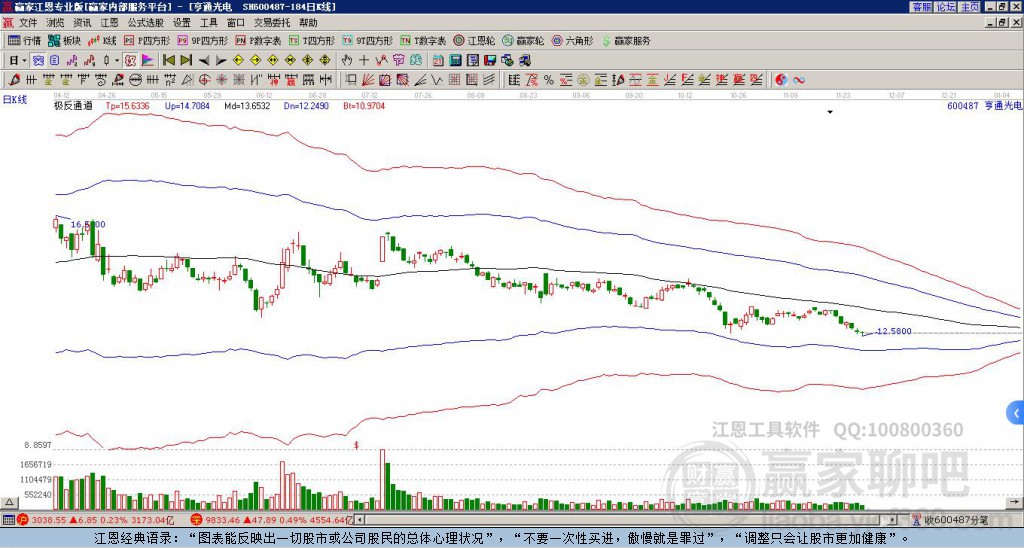1024x548 pixels.
Task: Select the hand pan tool
Action: coord(346,61)
